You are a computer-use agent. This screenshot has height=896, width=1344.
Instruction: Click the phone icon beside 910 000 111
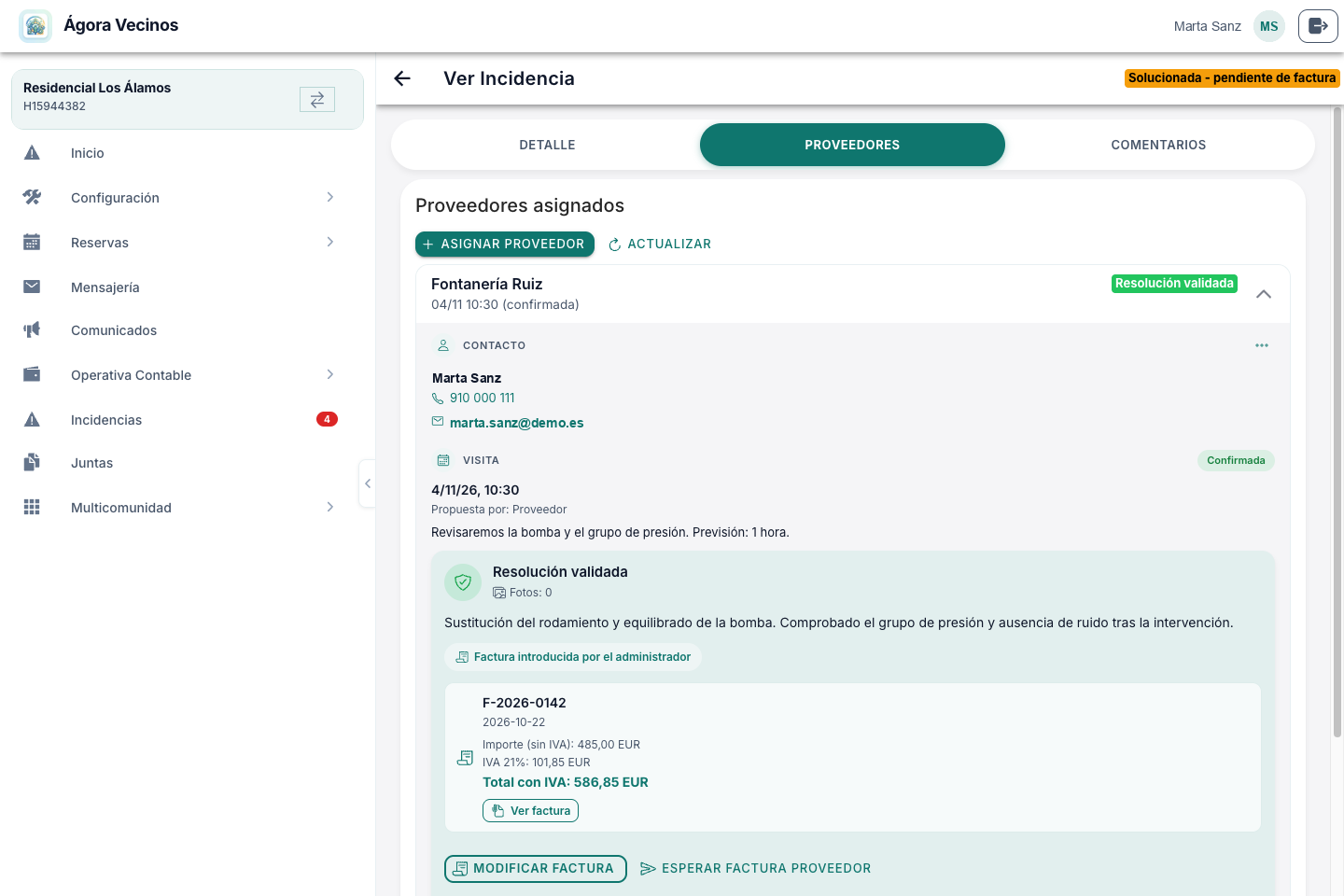438,399
